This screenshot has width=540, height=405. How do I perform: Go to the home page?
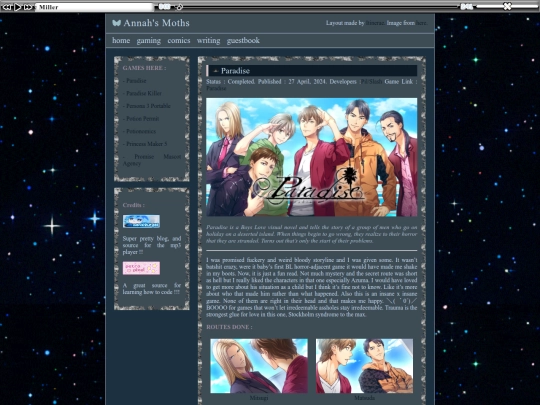point(121,40)
